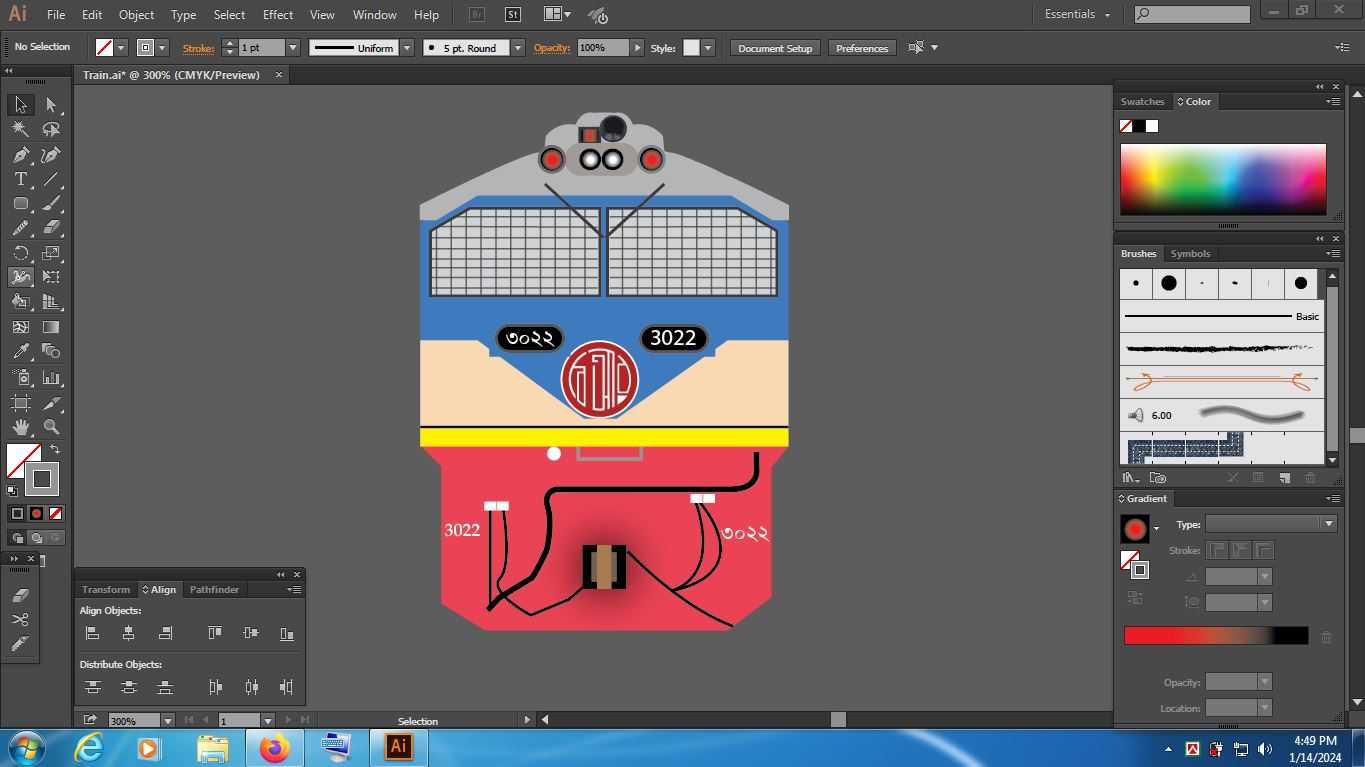Select the Line Segment tool

tap(51, 179)
